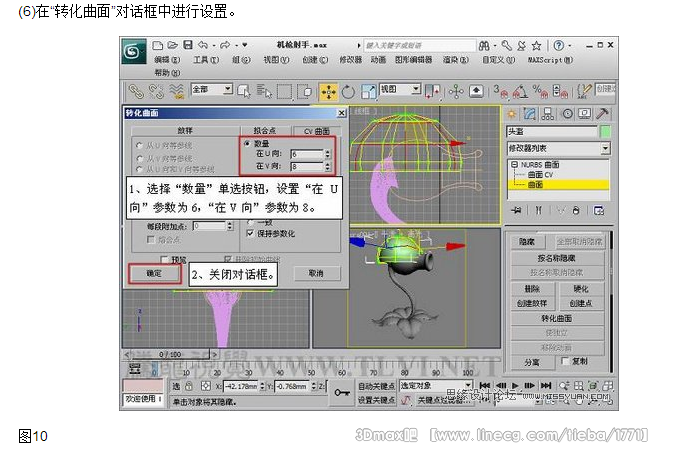Click the Select and Link chain icon

(136, 92)
